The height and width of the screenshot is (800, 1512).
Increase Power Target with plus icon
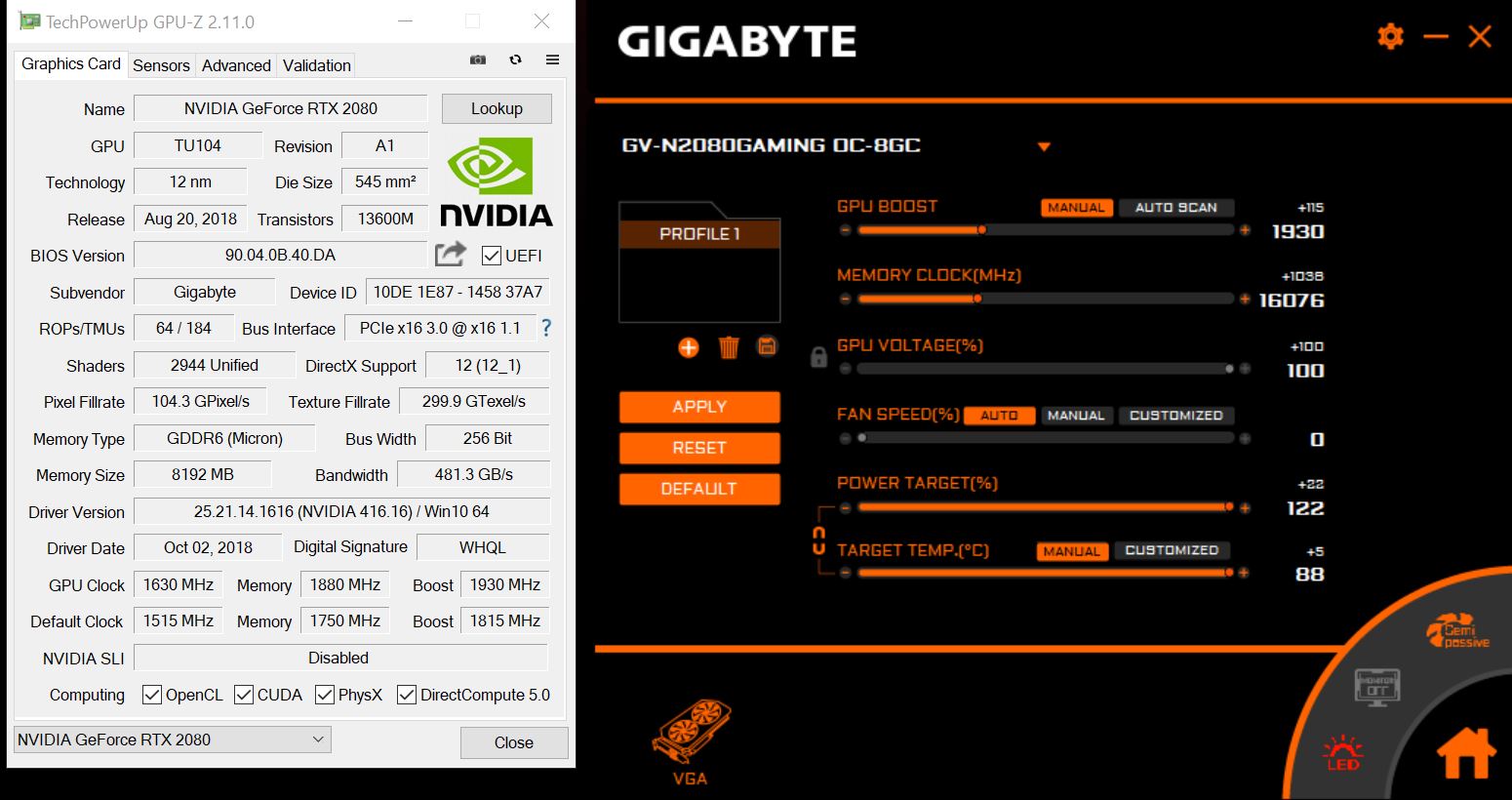(x=1245, y=507)
